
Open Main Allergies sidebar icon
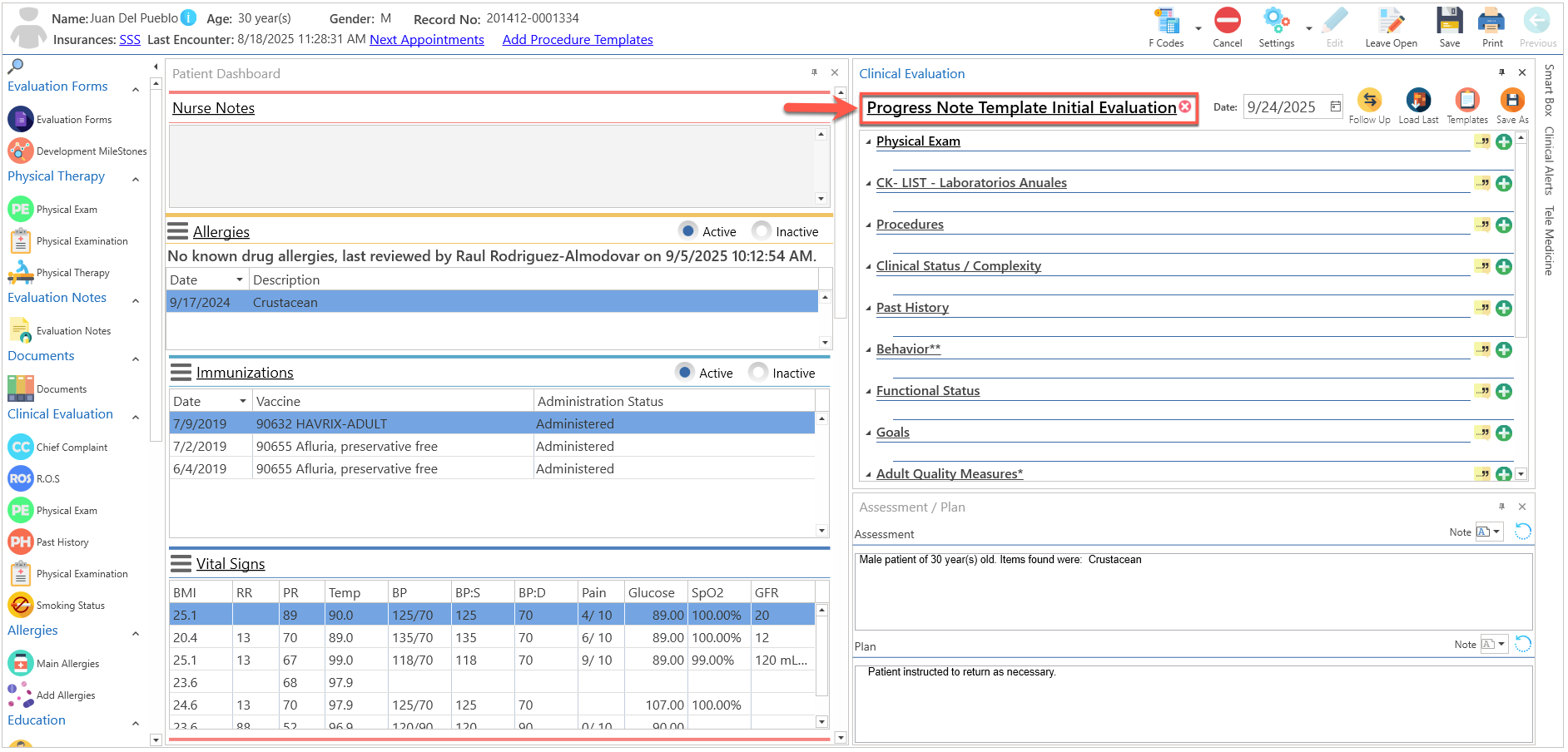[x=21, y=663]
